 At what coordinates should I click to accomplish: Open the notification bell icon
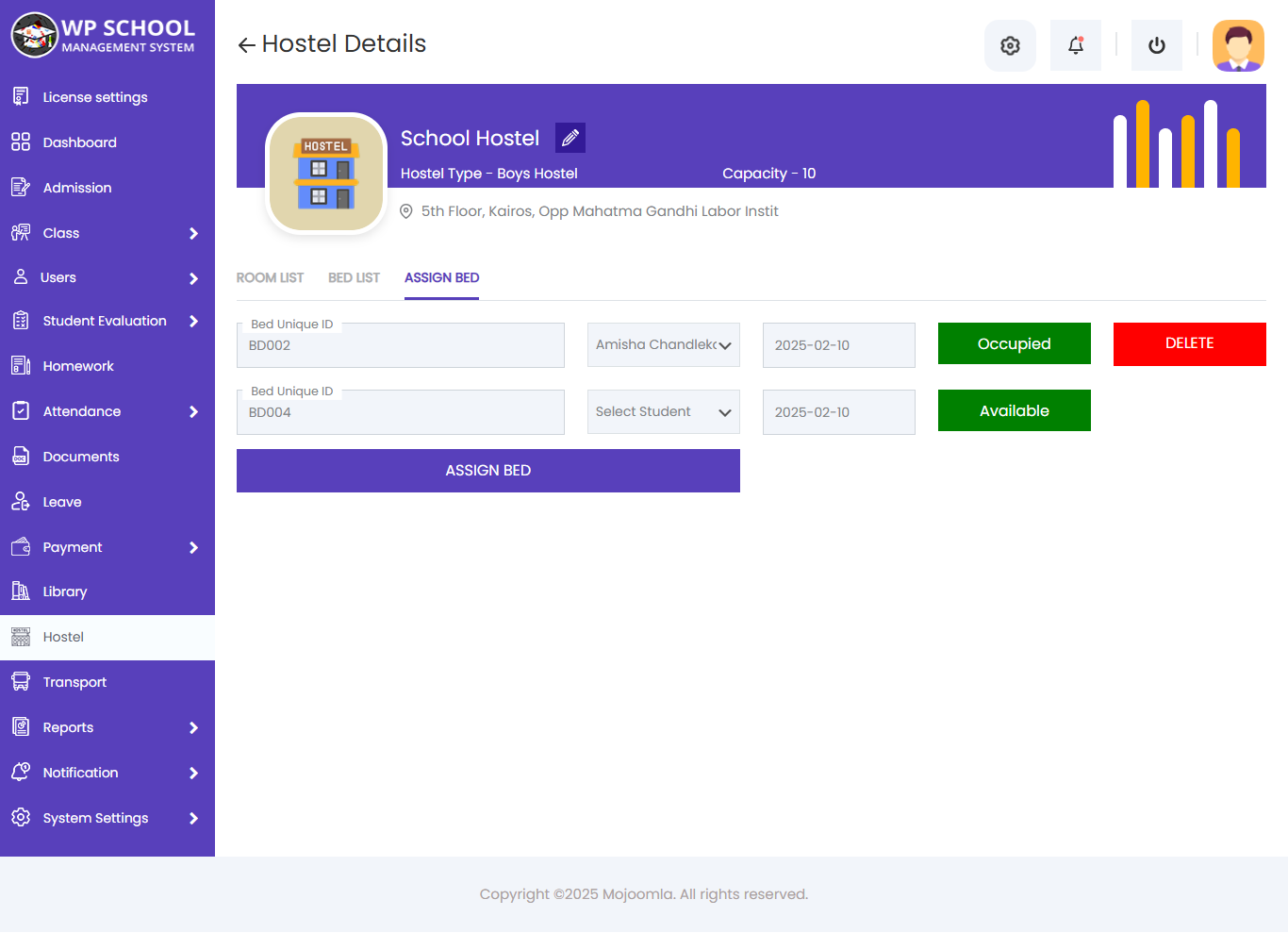pyautogui.click(x=1076, y=45)
